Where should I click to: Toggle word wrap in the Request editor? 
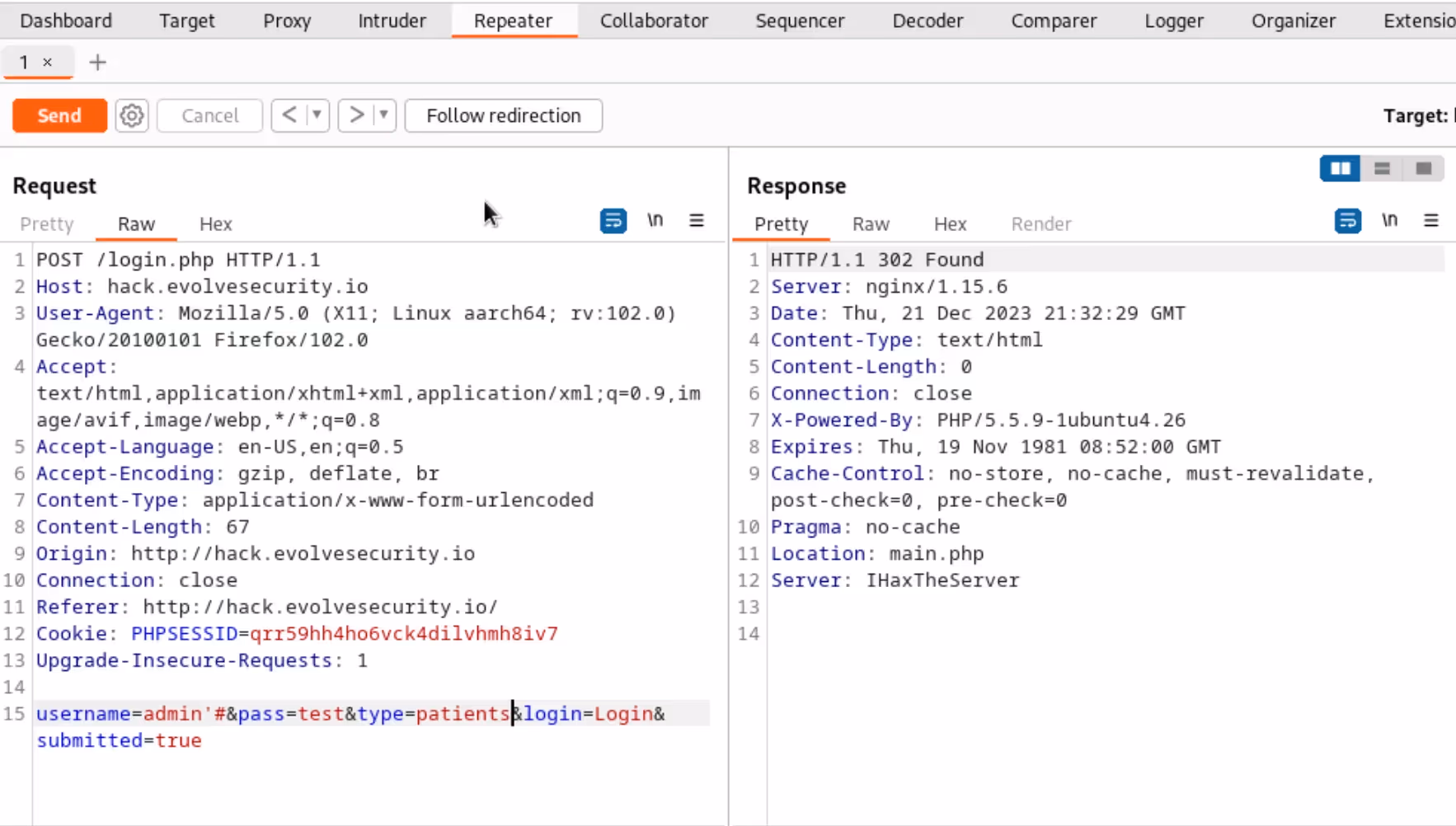click(x=613, y=220)
